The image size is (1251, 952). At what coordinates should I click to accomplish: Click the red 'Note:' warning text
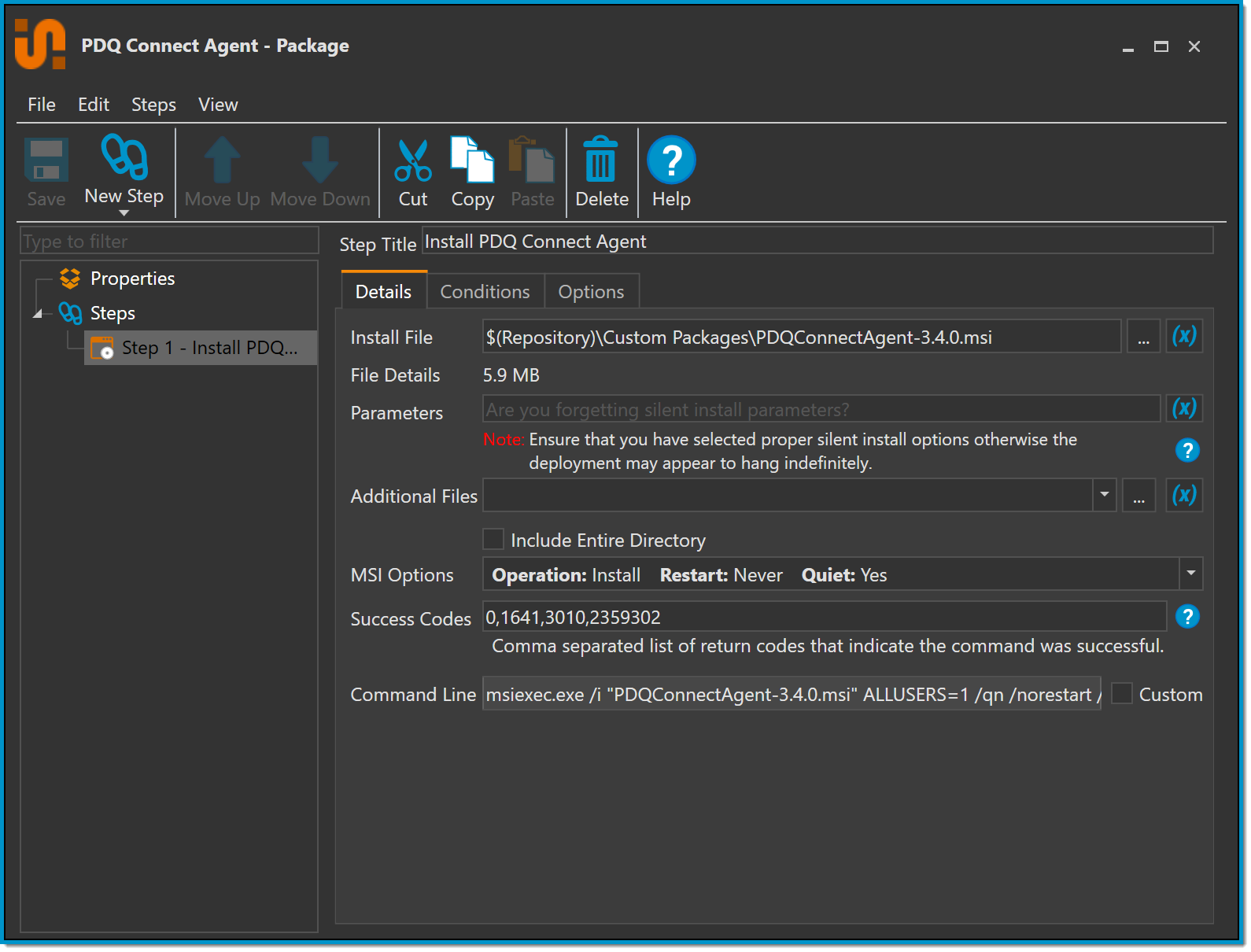click(x=504, y=439)
